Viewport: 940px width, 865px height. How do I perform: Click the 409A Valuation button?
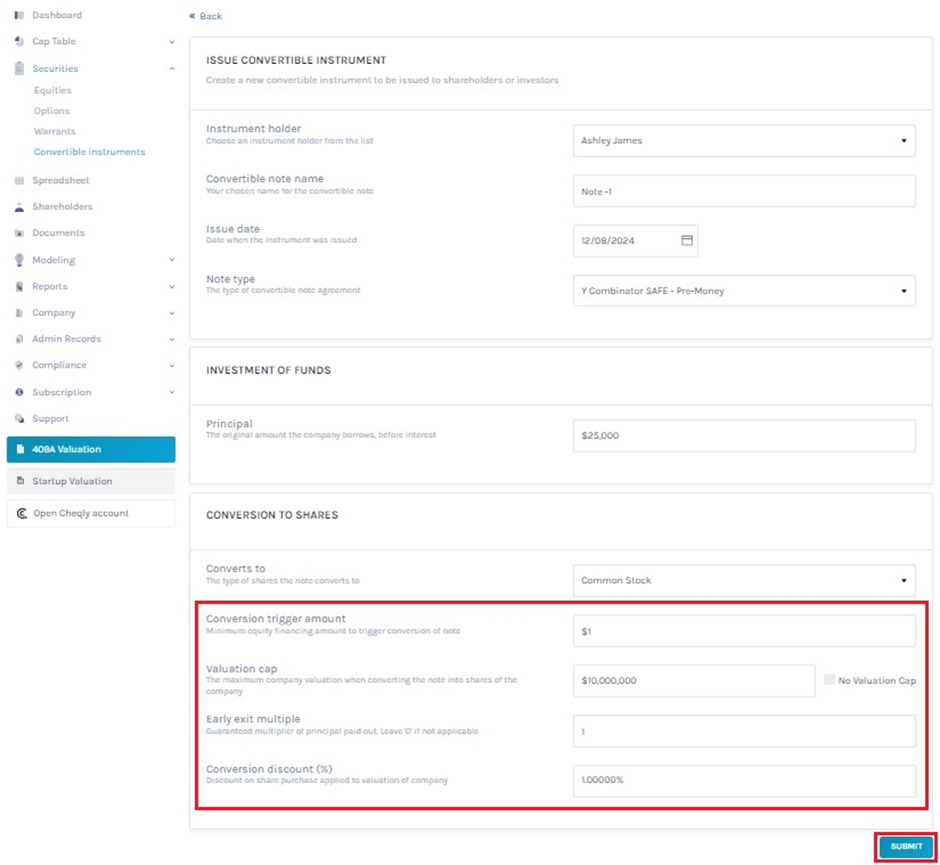pos(91,450)
